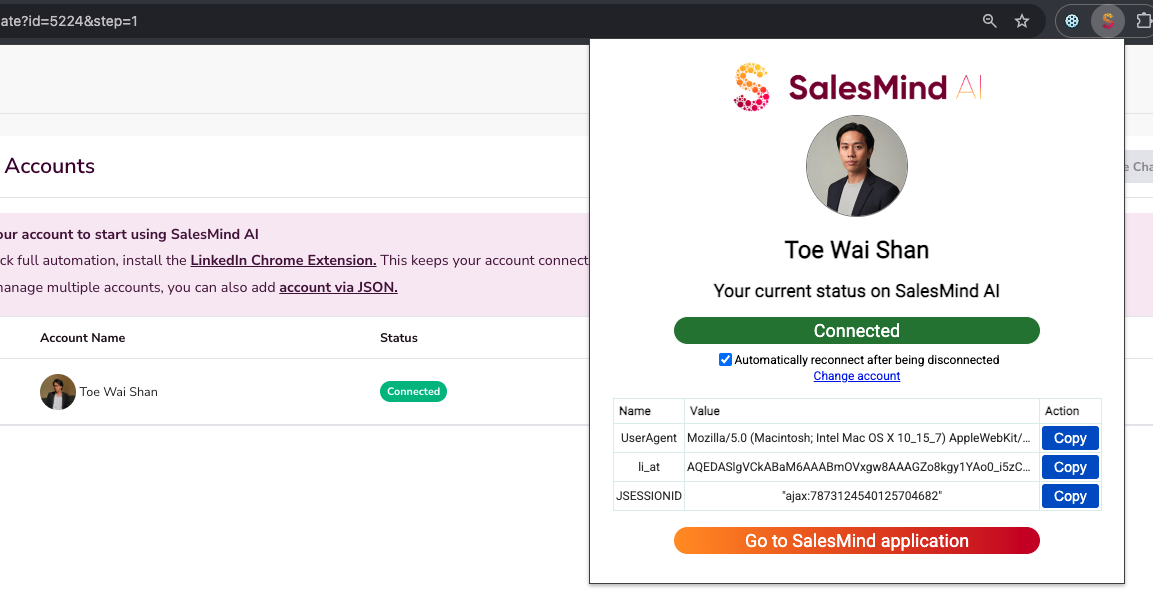Click the small avatar beside Toe Wai Shan
The height and width of the screenshot is (599, 1153).
[x=58, y=392]
